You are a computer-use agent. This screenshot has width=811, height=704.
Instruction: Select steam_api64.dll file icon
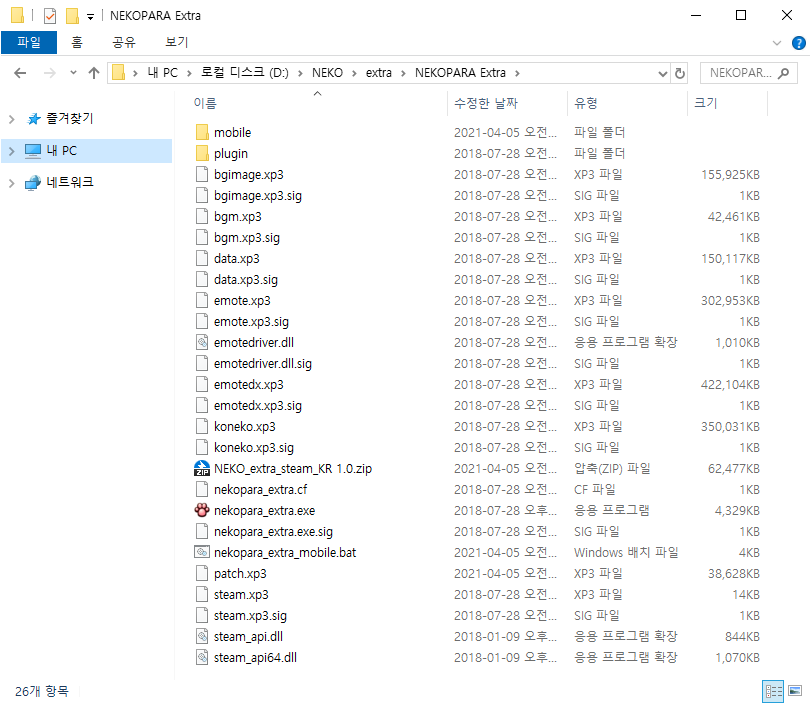coord(202,657)
